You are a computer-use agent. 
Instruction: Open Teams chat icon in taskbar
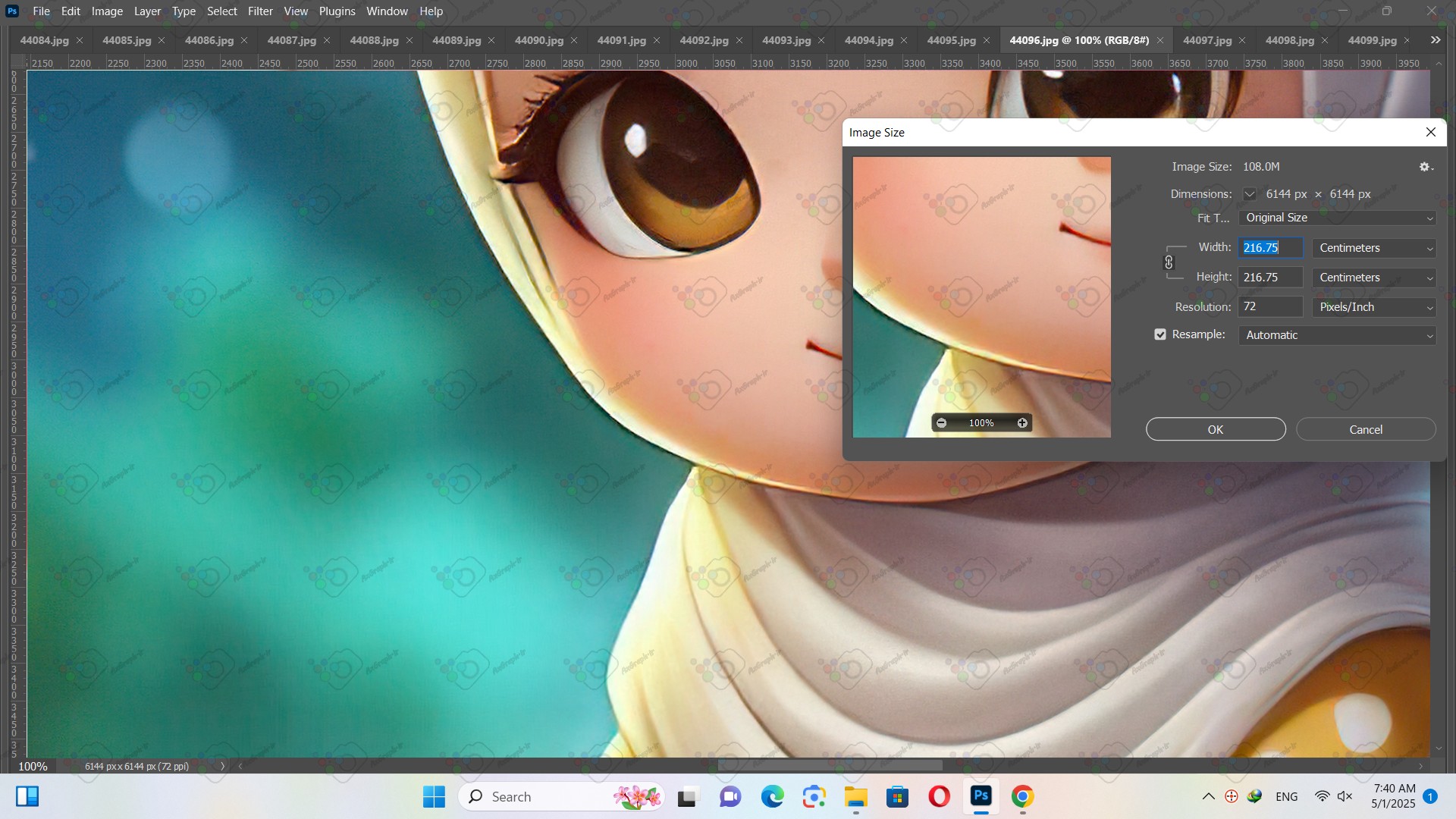tap(730, 796)
